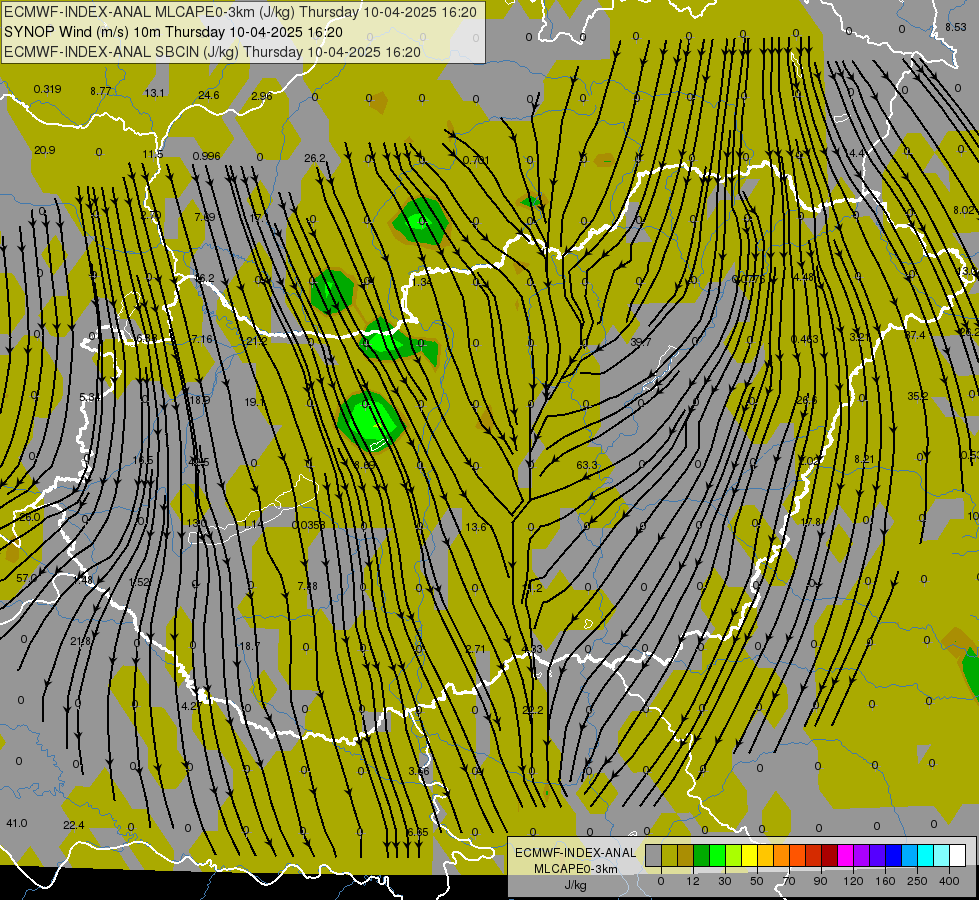Screen dimensions: 979x900
Task: Click the map value '1.34'
Action: pos(422,282)
